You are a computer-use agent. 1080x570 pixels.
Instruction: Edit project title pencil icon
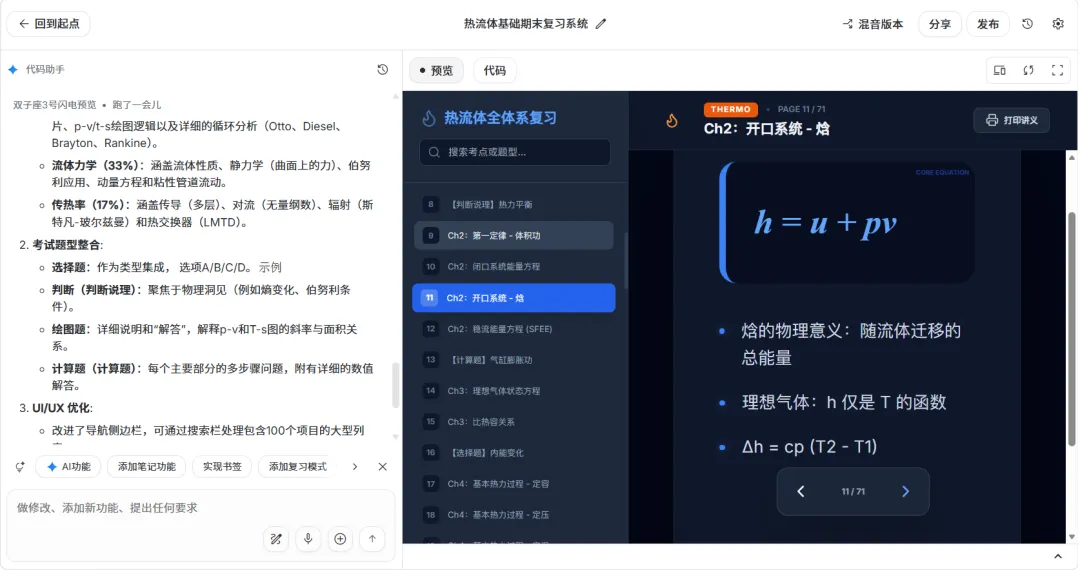point(601,23)
